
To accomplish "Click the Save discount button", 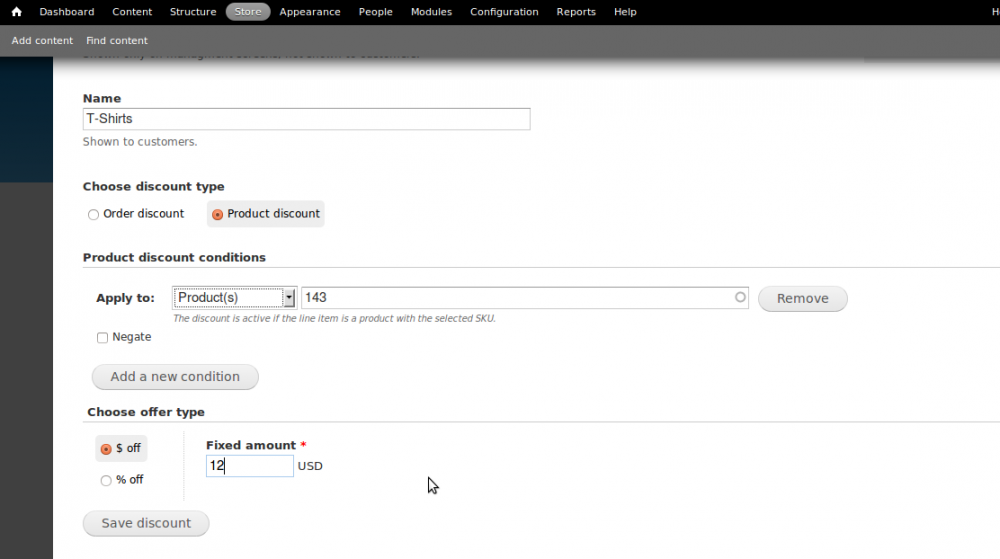I will click(x=146, y=523).
